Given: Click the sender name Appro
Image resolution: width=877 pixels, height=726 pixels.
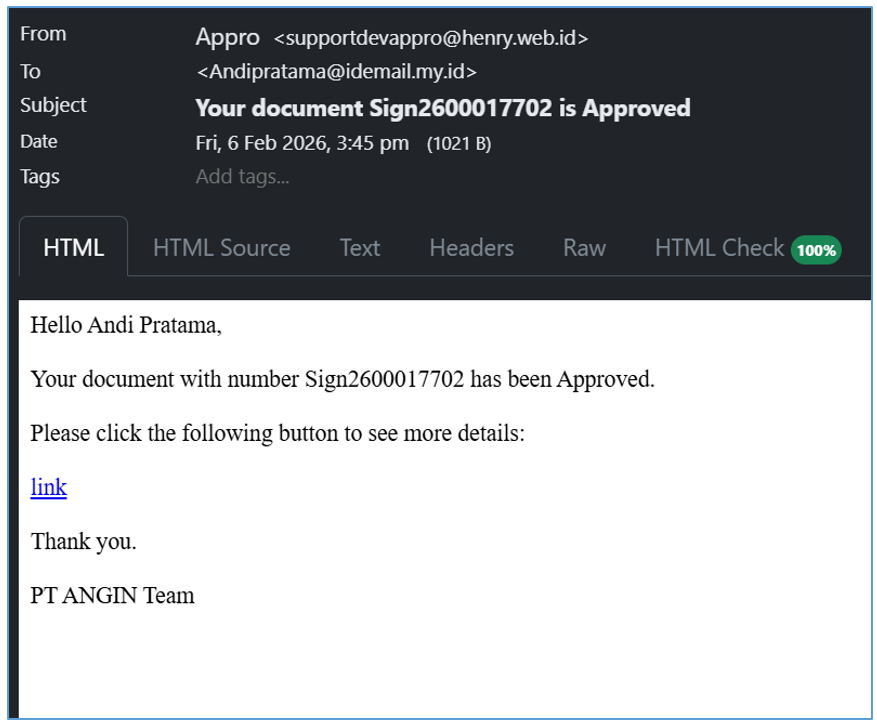Looking at the screenshot, I should (228, 38).
